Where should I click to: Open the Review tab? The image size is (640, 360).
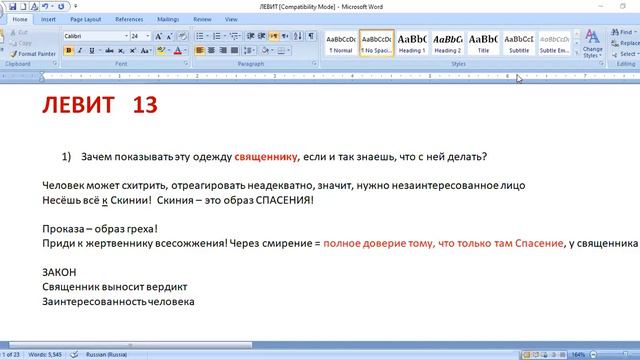(202, 19)
